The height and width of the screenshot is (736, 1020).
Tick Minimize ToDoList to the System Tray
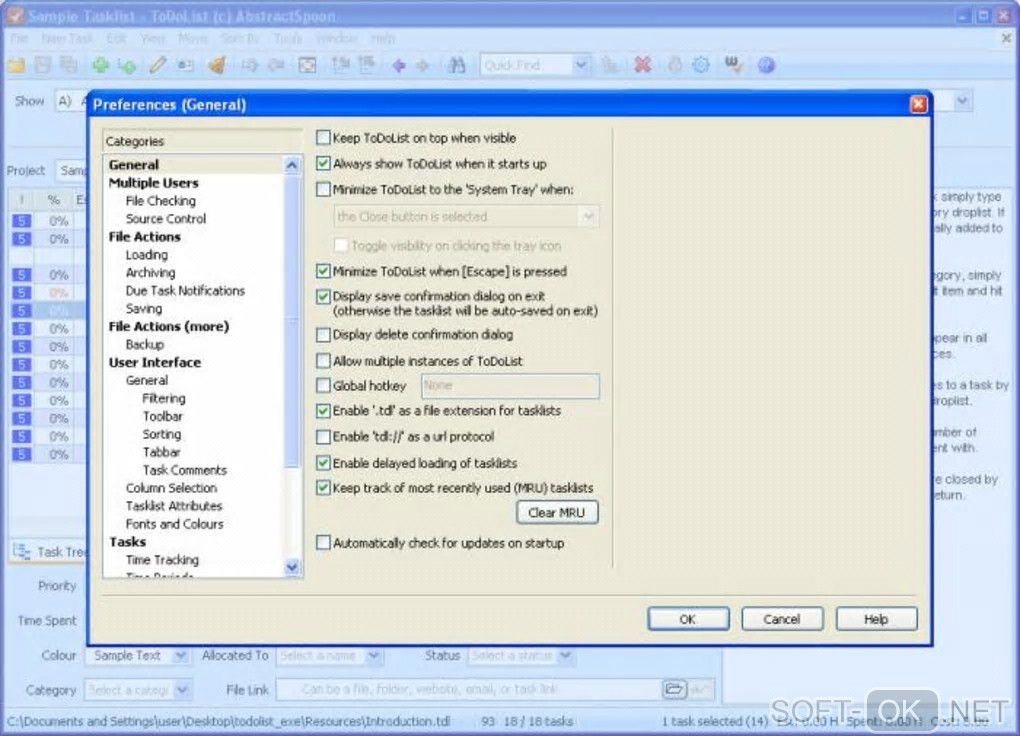[x=323, y=189]
